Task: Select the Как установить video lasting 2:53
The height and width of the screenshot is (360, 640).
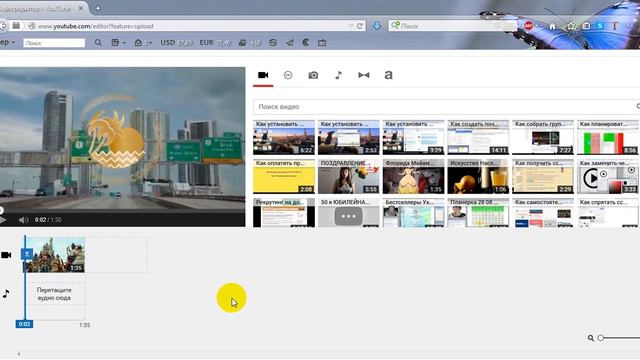Action: 349,137
